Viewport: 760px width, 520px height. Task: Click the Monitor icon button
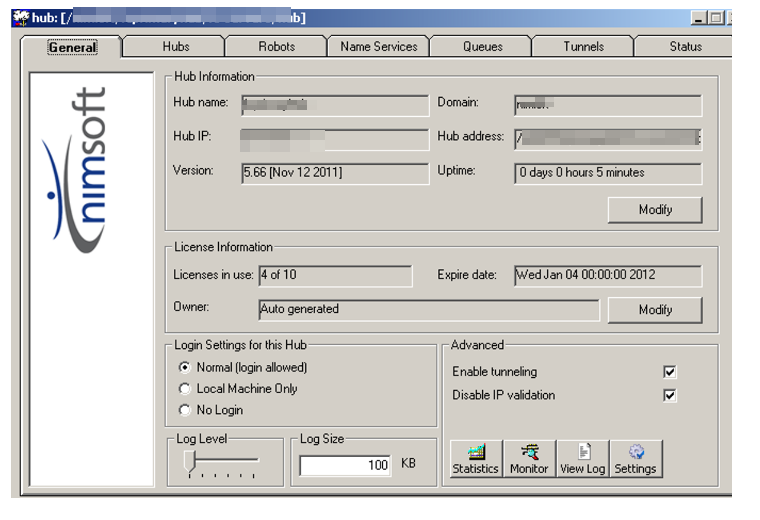click(529, 459)
